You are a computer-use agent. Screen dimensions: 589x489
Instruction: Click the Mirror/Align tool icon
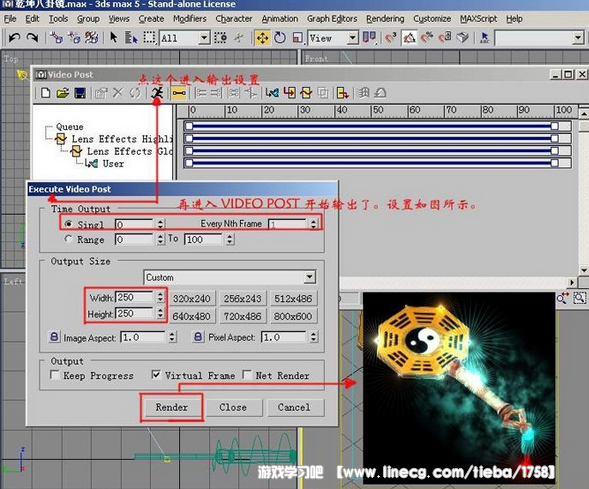[x=369, y=38]
